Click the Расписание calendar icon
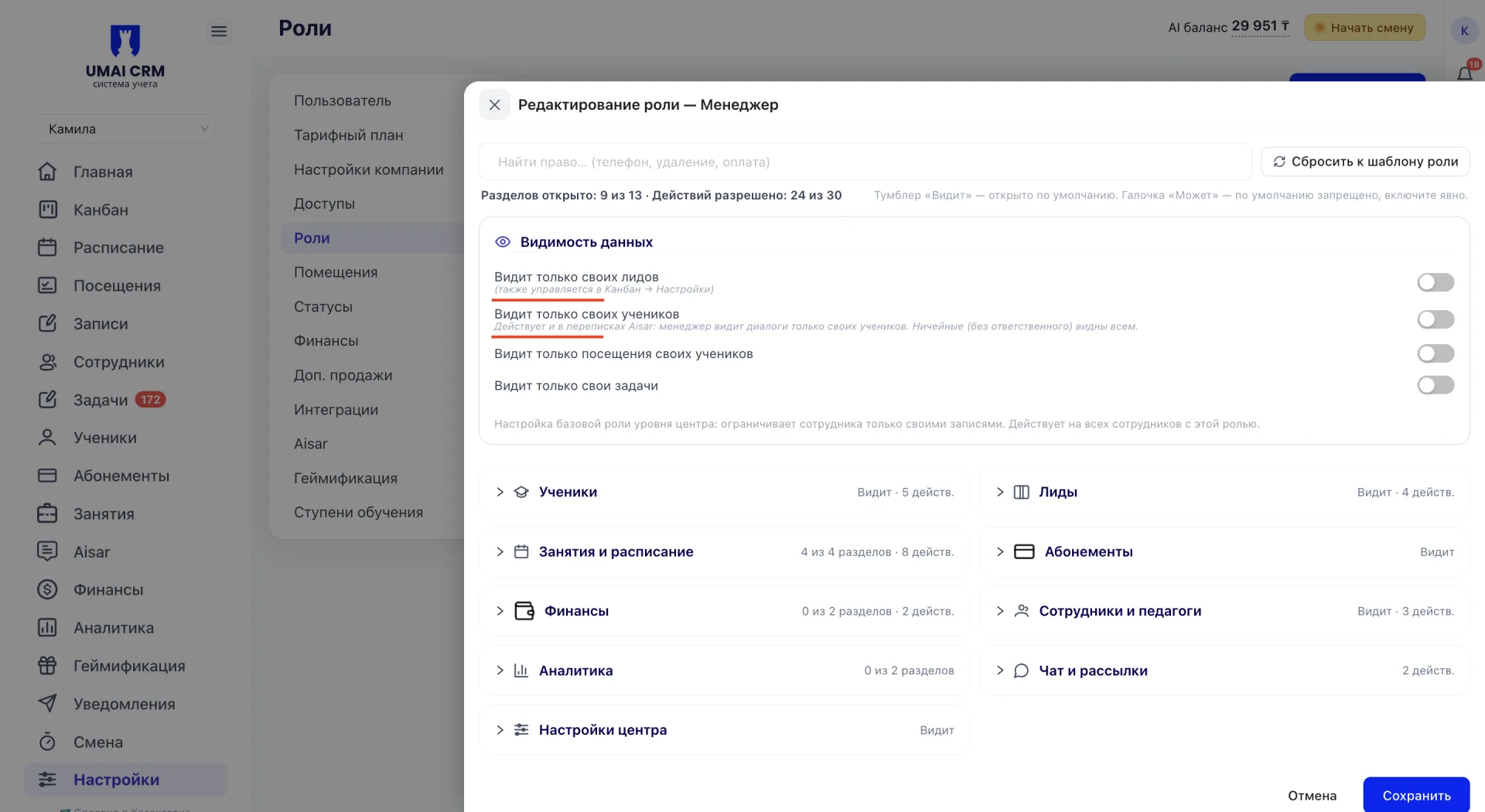 [47, 247]
